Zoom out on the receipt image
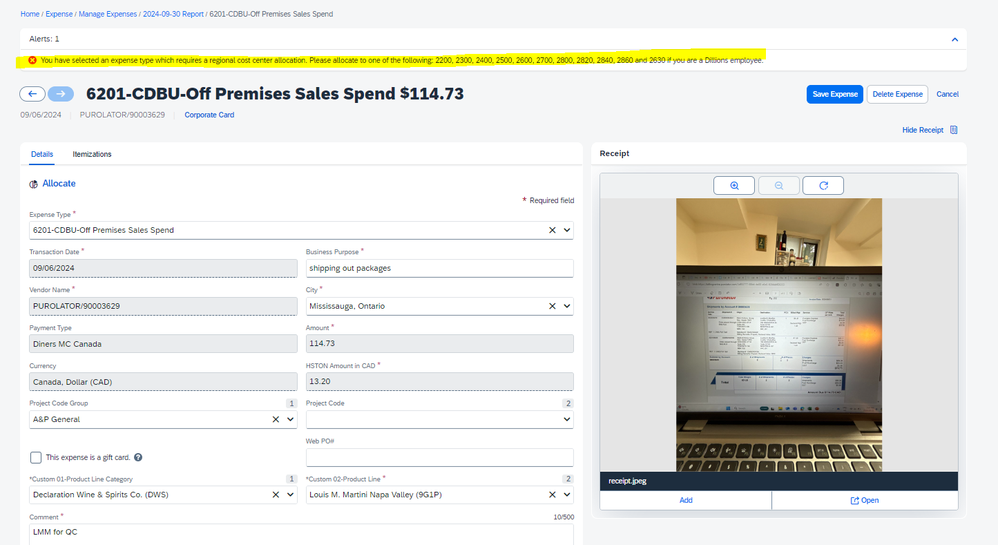 coord(778,185)
